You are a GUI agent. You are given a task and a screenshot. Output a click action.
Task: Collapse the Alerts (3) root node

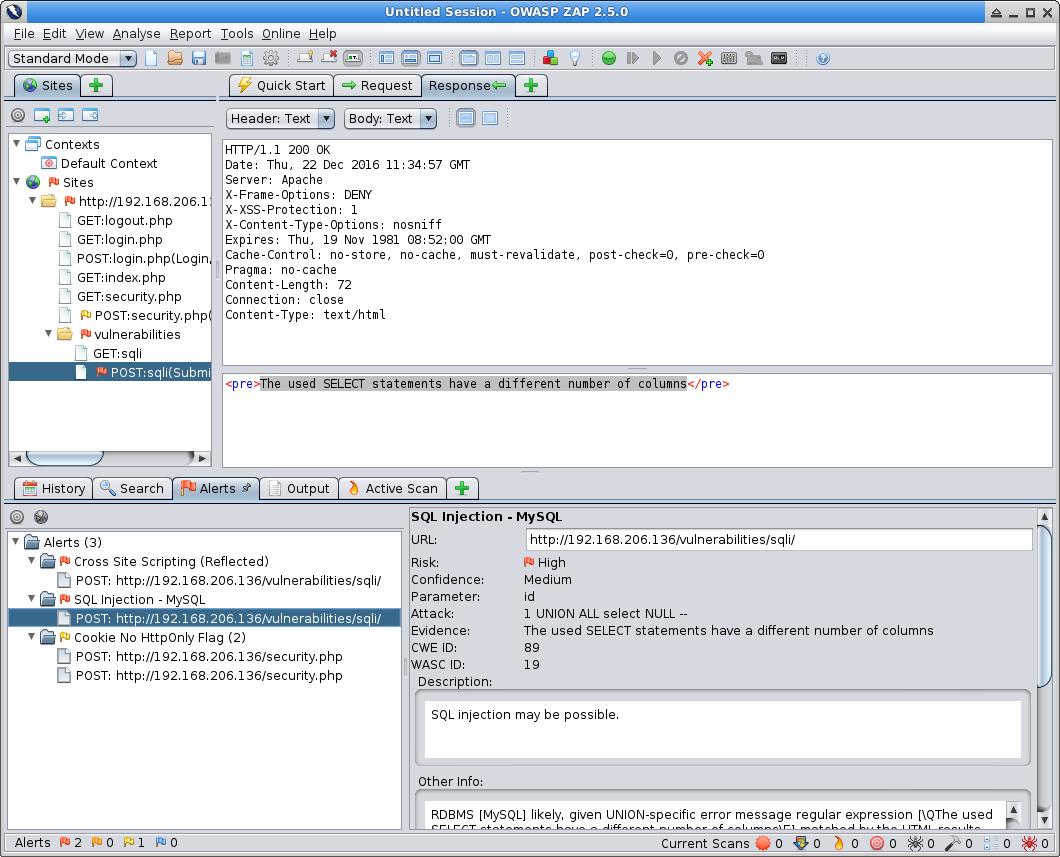pos(16,541)
